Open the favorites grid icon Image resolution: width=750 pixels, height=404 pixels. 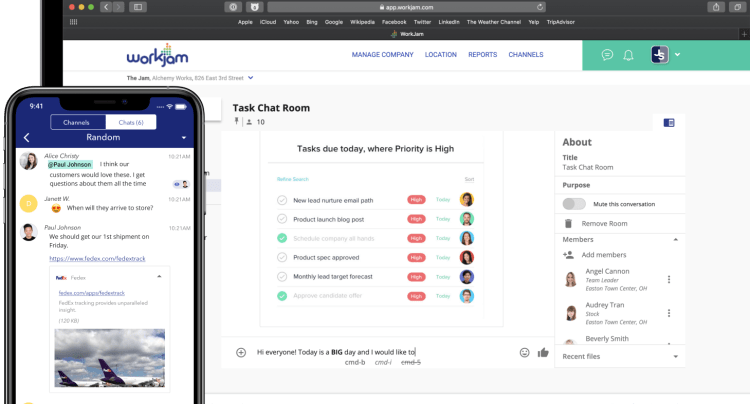tap(73, 22)
